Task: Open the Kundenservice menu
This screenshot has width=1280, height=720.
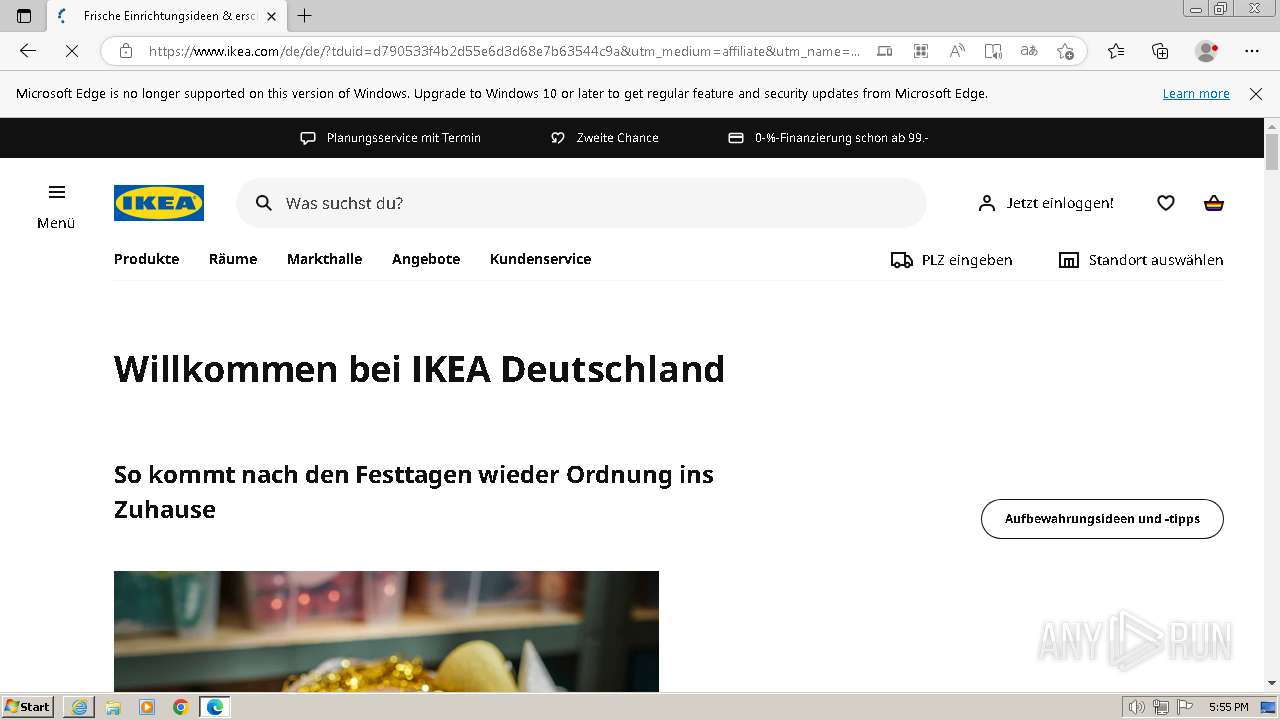Action: pos(541,259)
